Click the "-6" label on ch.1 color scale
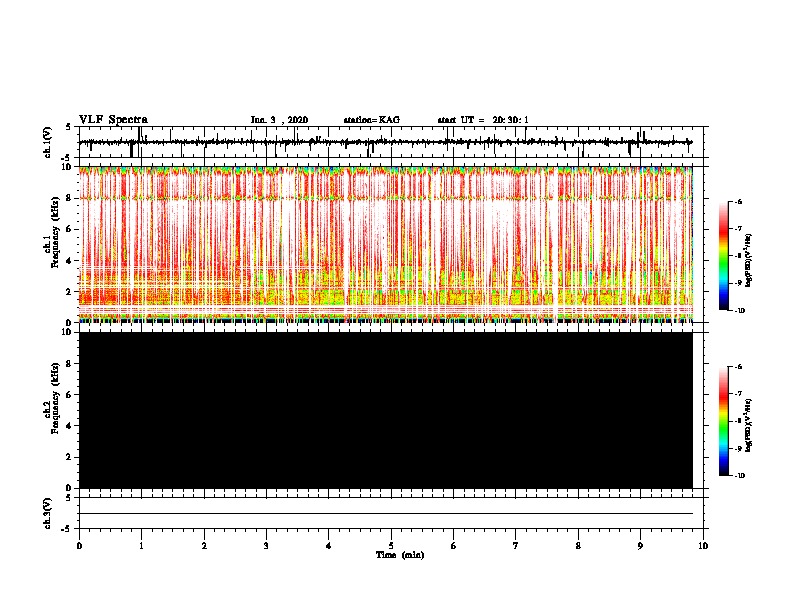Screen dimensions: 792x612 click(737, 202)
